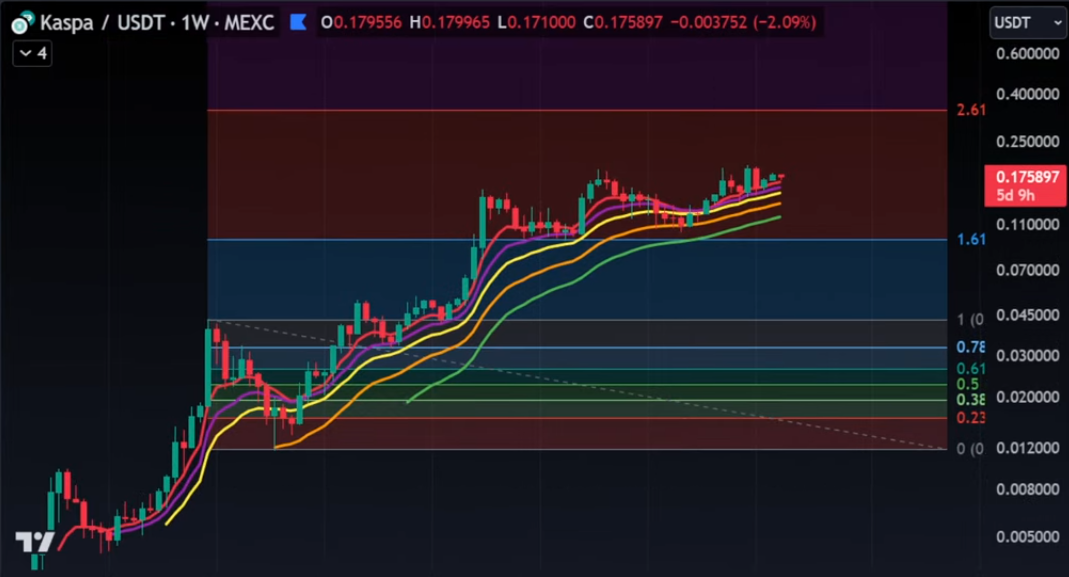Click the Kaspa coin logo icon

point(22,23)
